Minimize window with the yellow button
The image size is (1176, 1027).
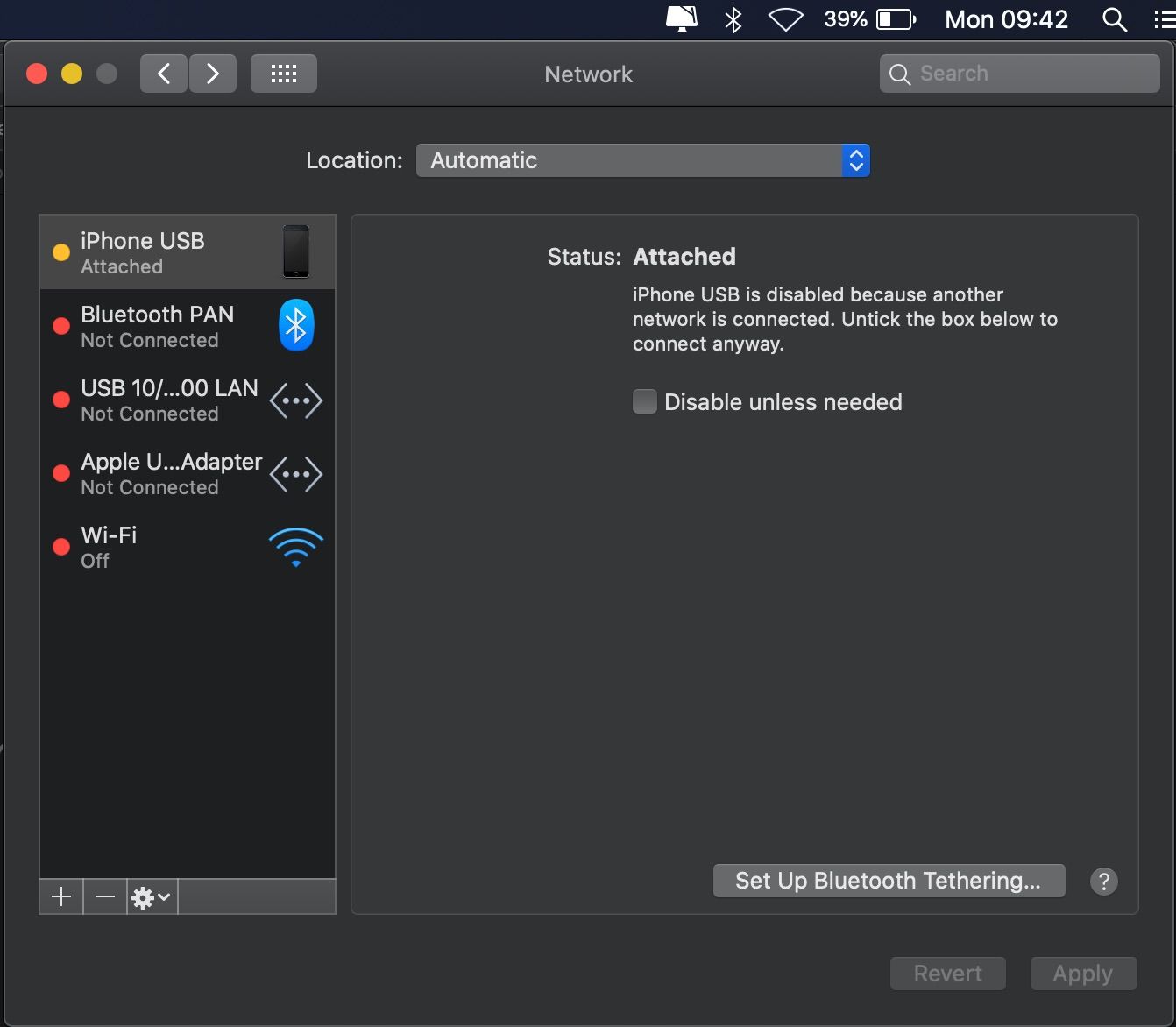(72, 74)
